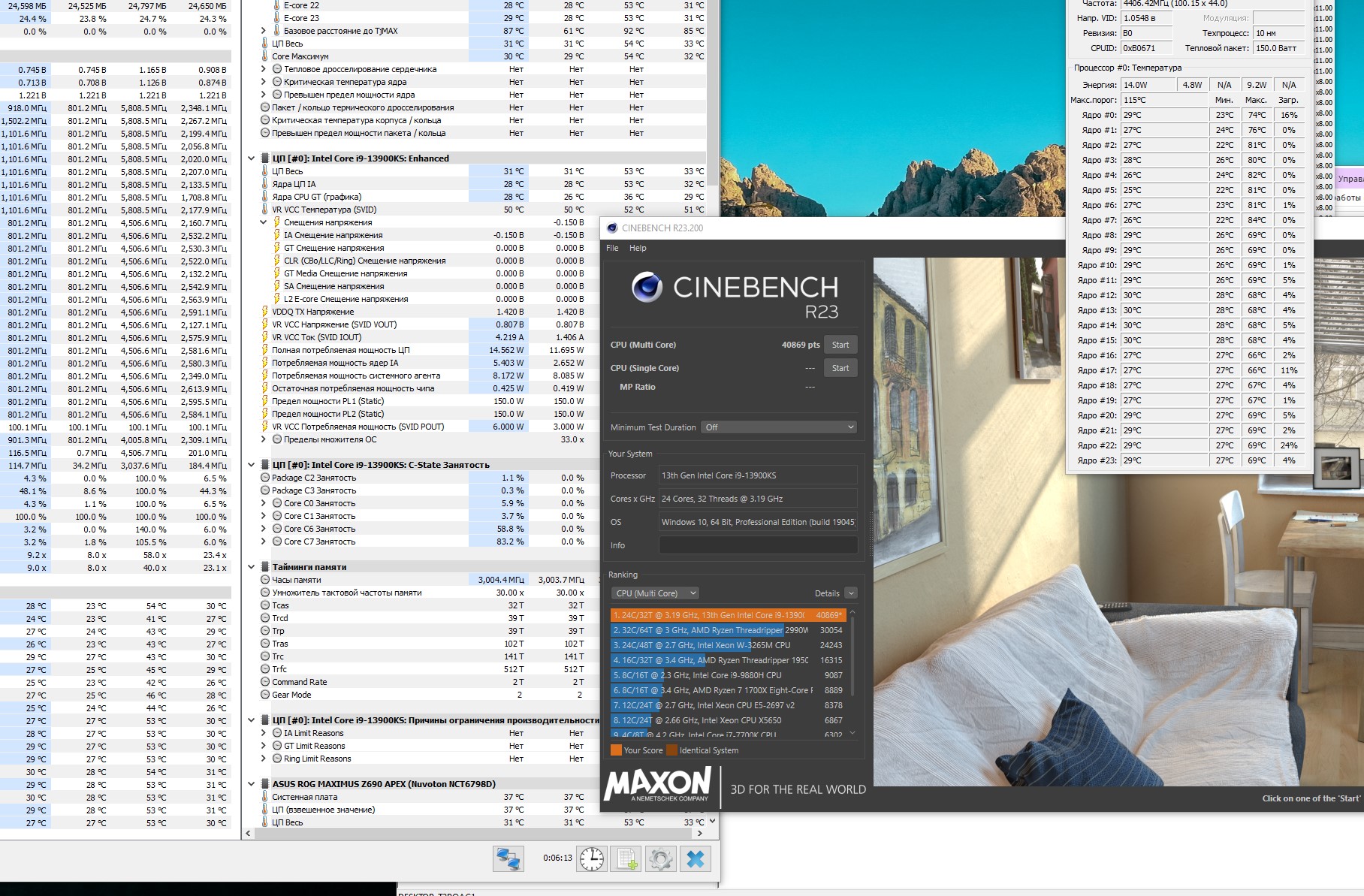This screenshot has height=896, width=1364.
Task: Click lightning icon of Предел мощности PL1 row
Action: tap(265, 401)
